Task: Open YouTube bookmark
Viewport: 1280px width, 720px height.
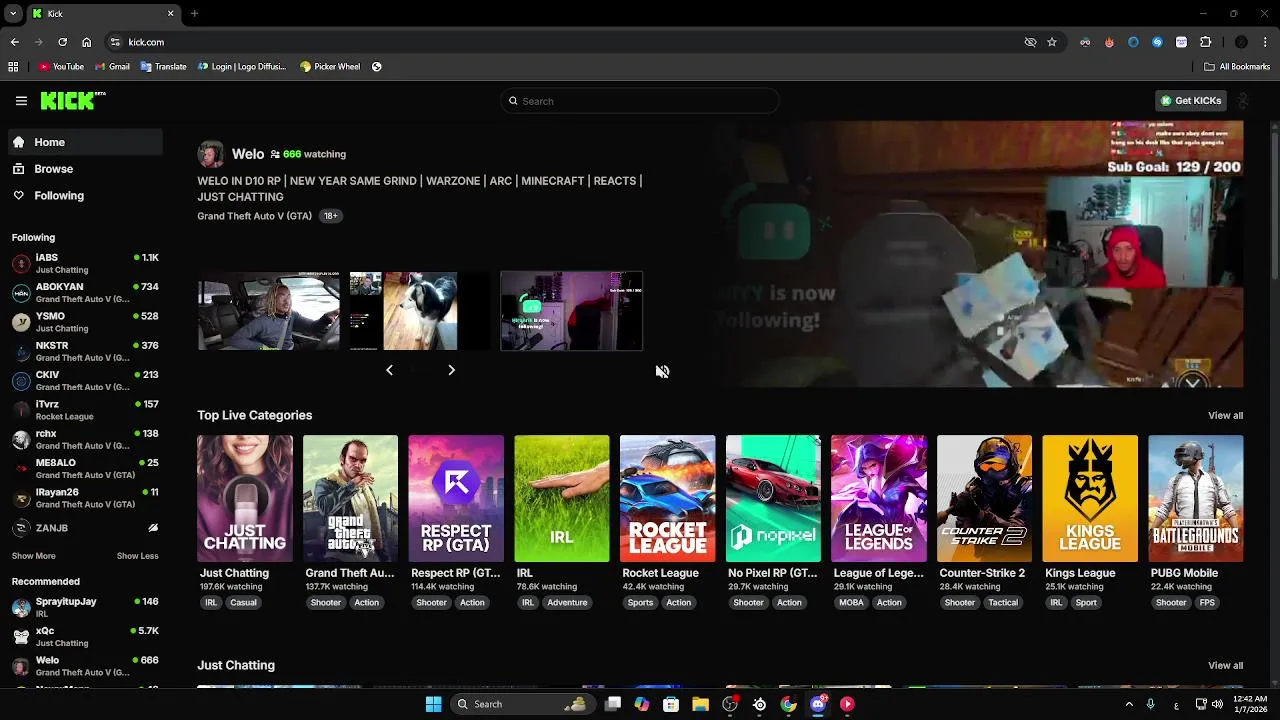Action: click(61, 67)
